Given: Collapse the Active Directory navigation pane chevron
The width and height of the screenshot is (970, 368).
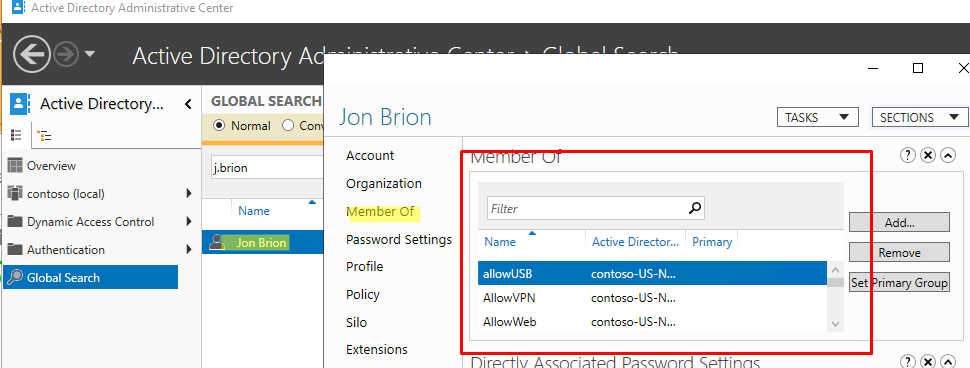Looking at the screenshot, I should point(188,104).
